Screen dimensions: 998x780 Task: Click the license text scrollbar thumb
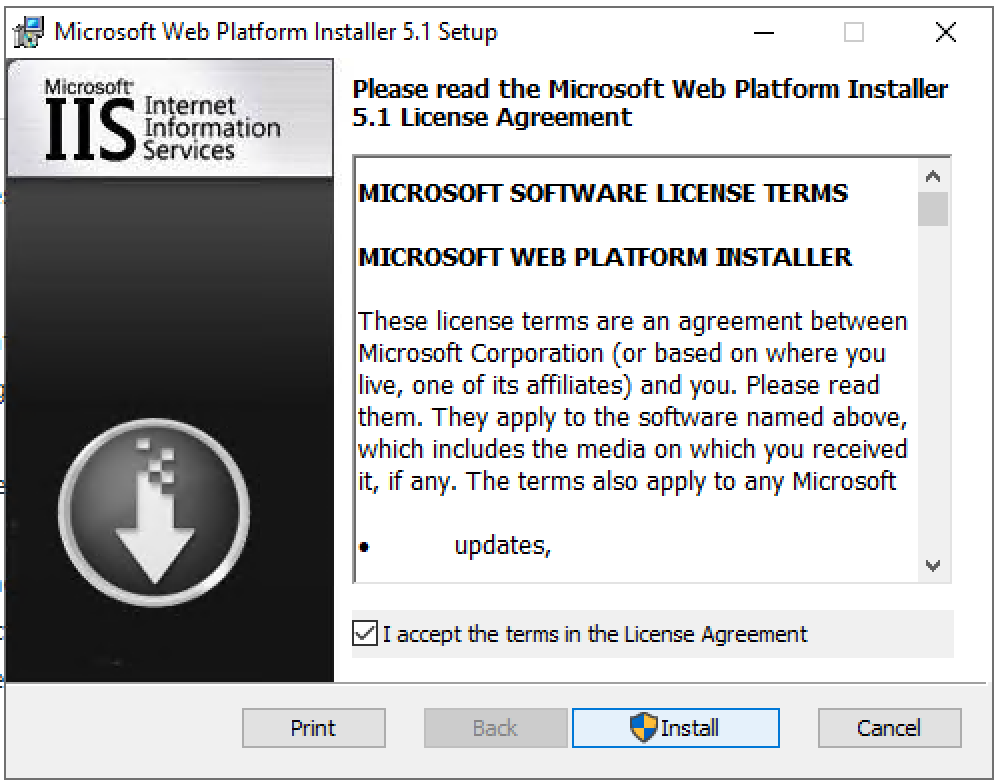(x=933, y=209)
